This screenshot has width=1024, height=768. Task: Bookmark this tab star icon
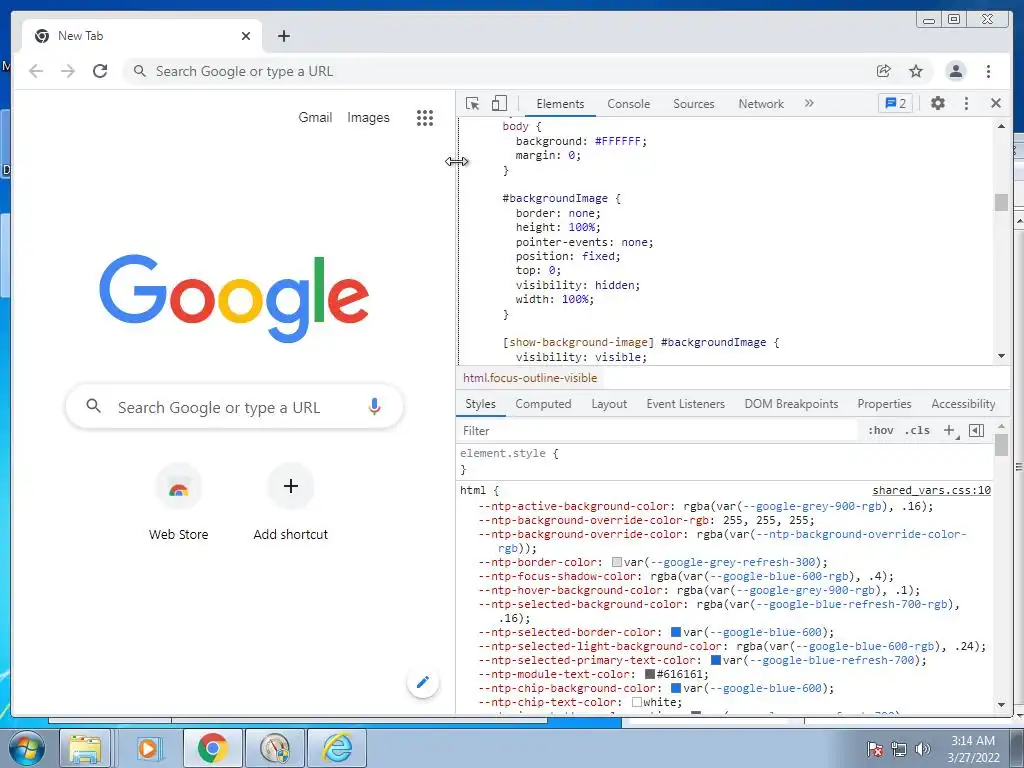(x=916, y=71)
